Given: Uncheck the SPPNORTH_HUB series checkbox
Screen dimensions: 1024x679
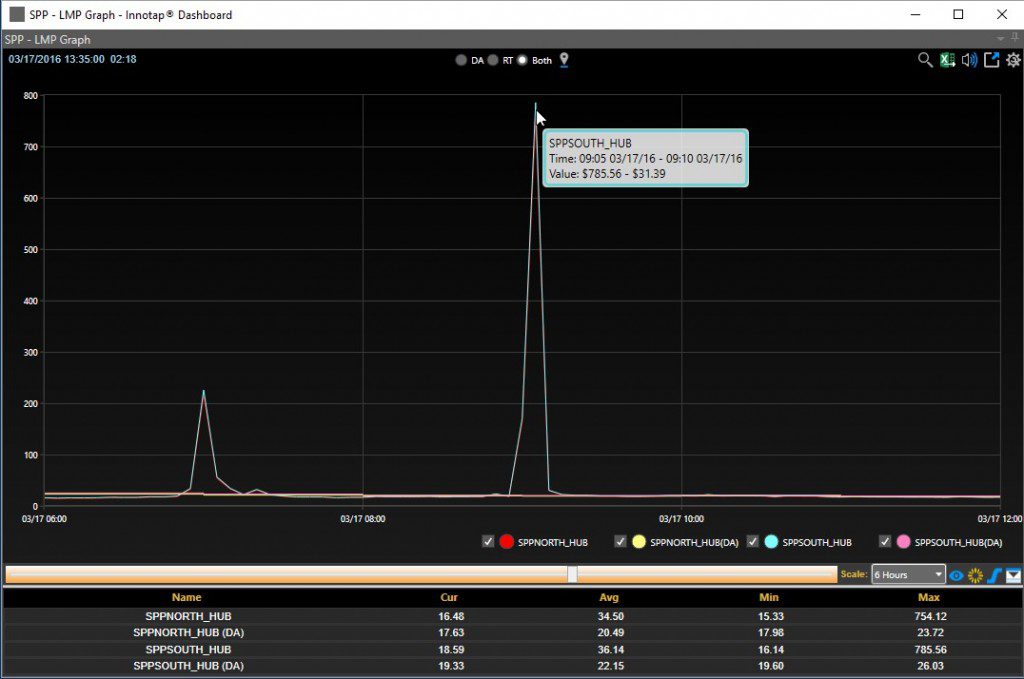Looking at the screenshot, I should pos(488,541).
